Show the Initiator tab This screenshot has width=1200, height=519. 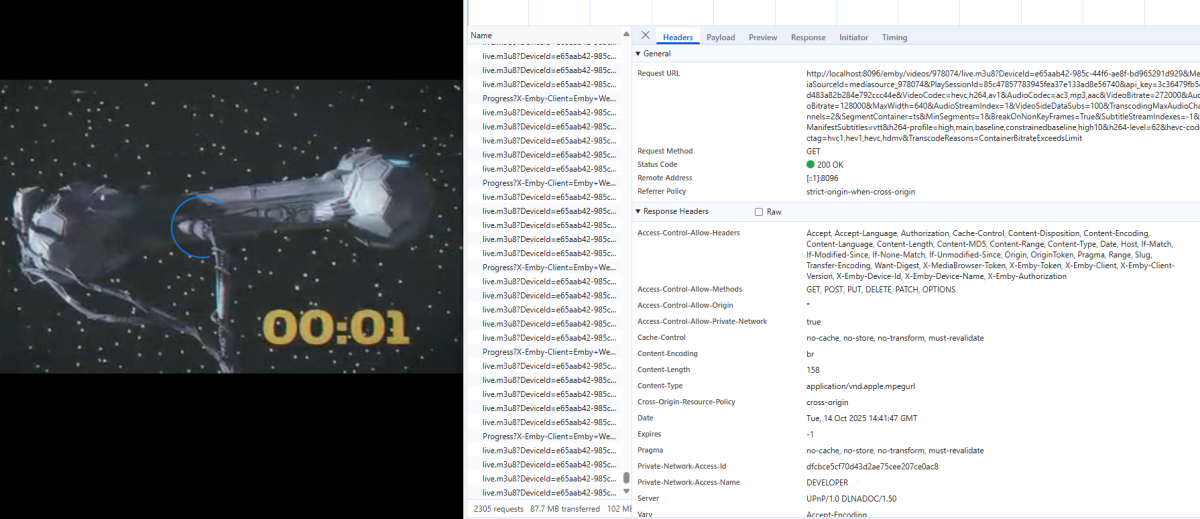point(853,37)
